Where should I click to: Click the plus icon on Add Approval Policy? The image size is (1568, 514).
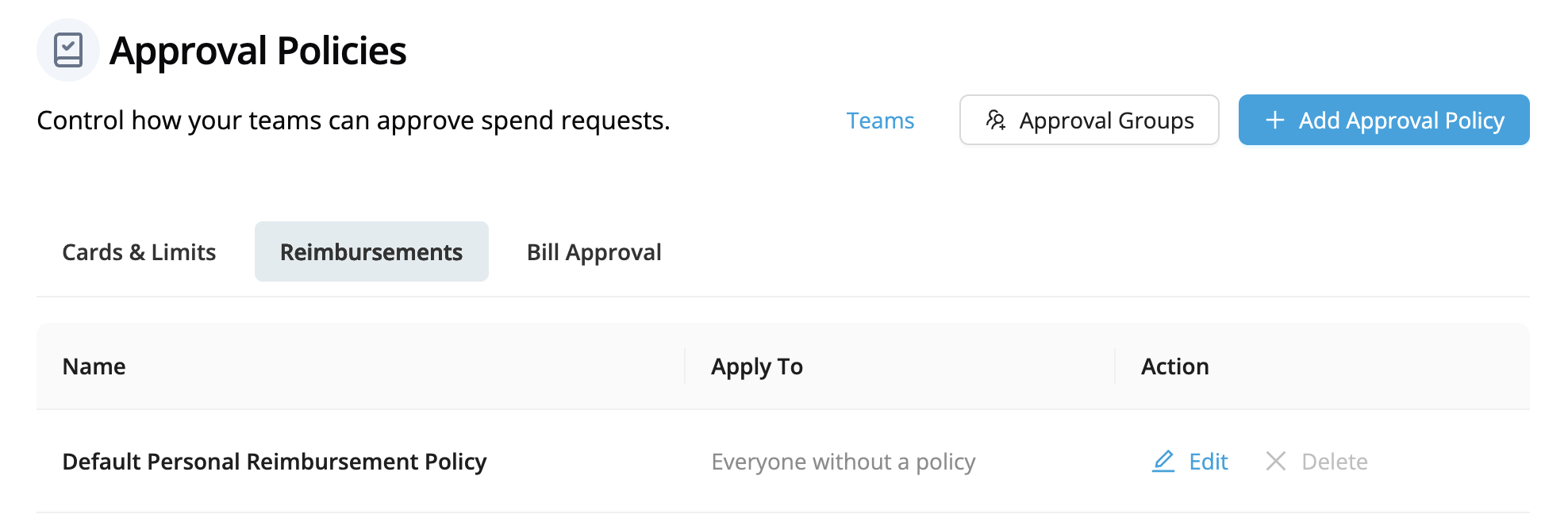[x=1274, y=120]
